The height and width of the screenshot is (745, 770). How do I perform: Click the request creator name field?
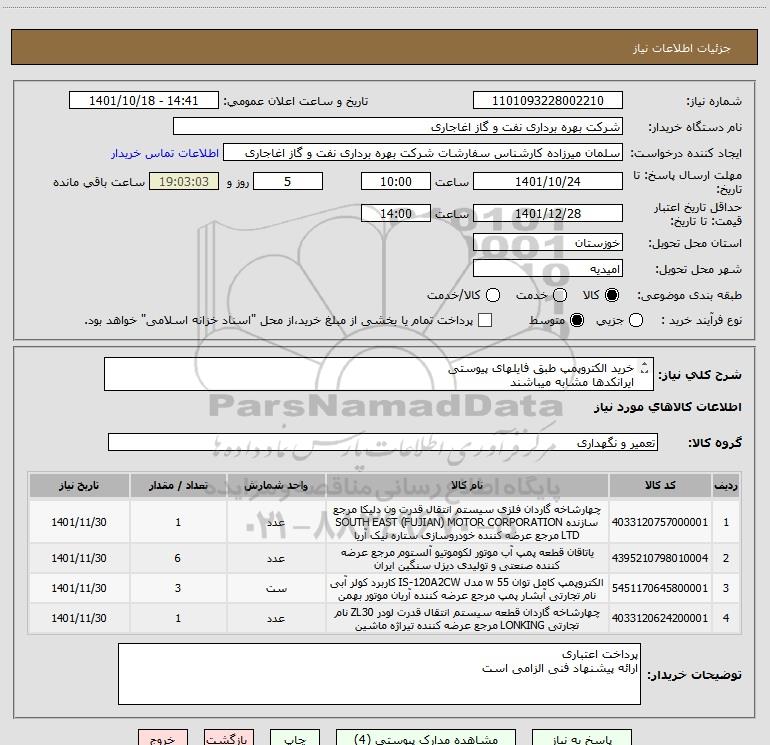point(423,153)
